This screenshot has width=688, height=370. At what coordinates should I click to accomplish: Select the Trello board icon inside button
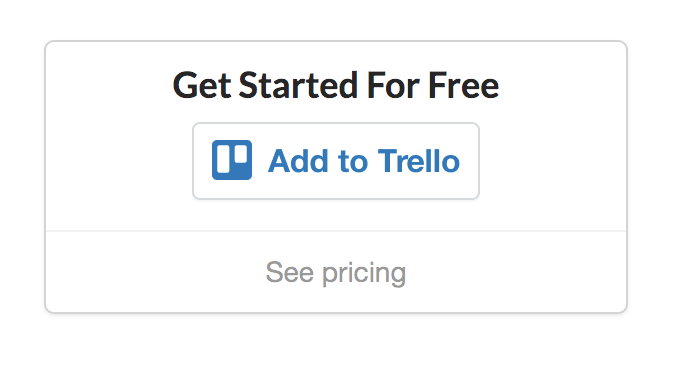[x=232, y=160]
